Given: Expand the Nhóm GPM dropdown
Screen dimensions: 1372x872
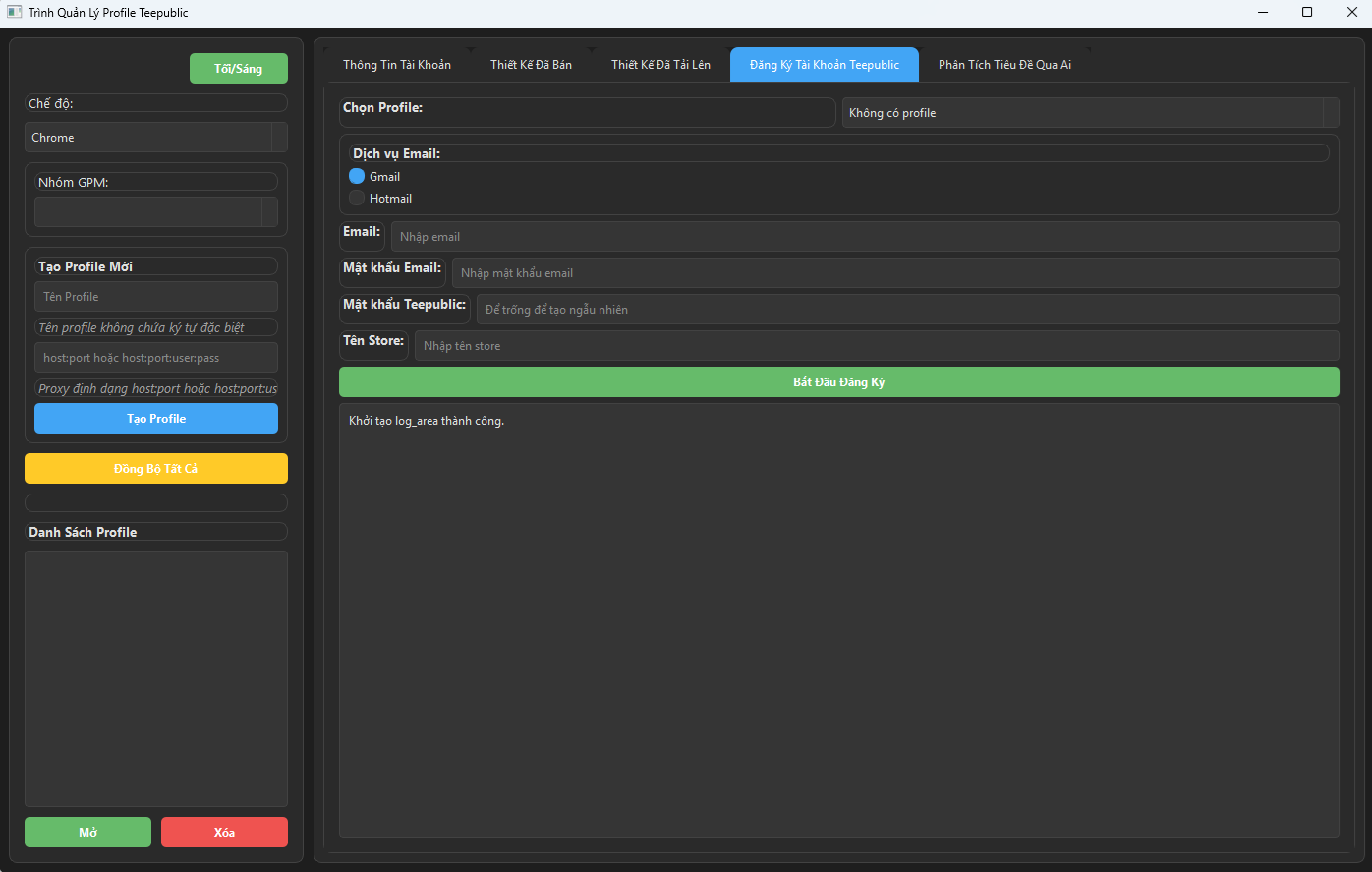Looking at the screenshot, I should pos(155,212).
